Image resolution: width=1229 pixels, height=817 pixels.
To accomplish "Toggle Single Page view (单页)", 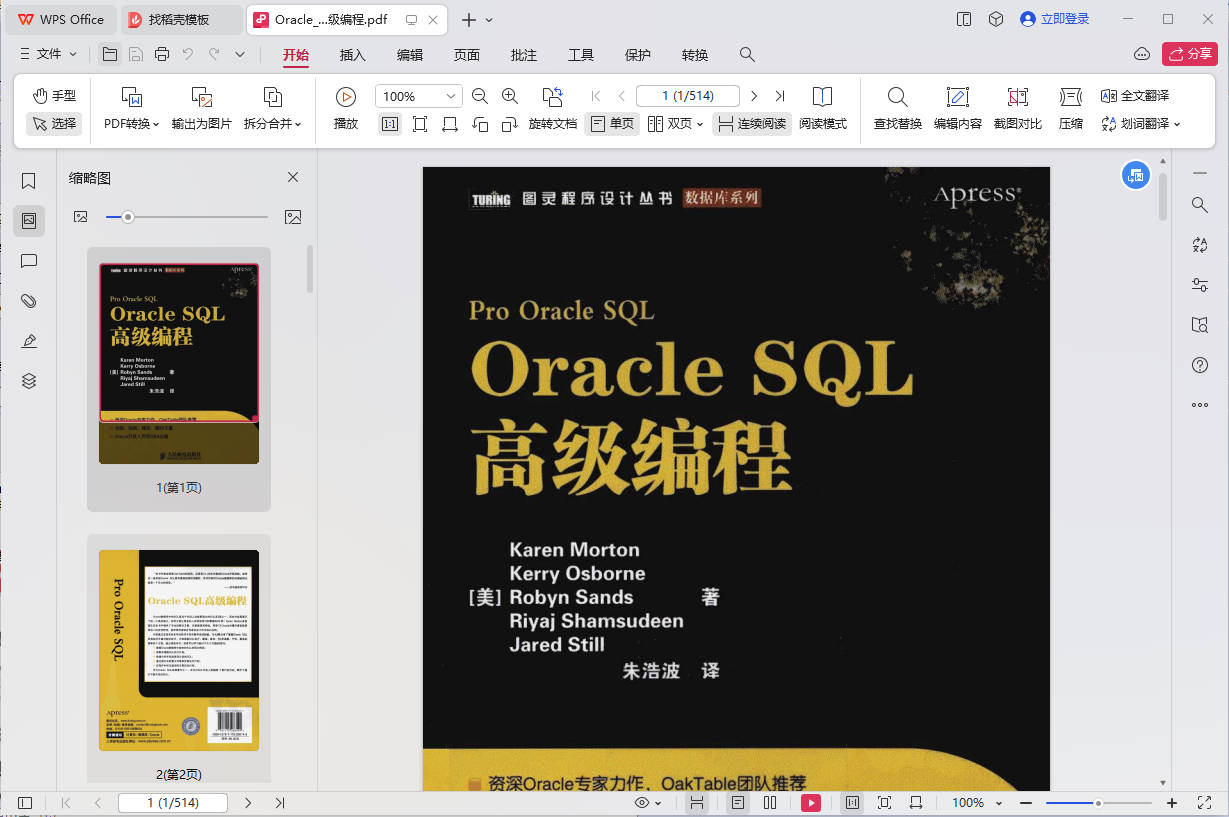I will pyautogui.click(x=612, y=124).
